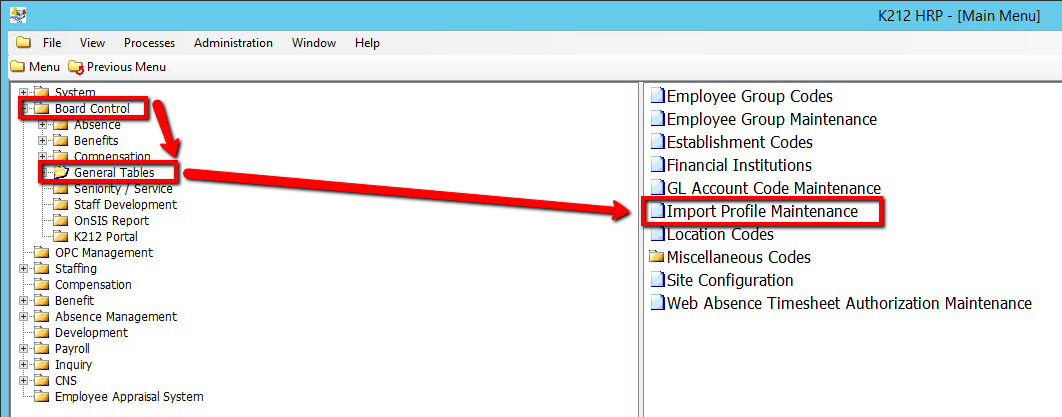Click the Miscellaneous Codes folder icon
The image size is (1062, 417).
point(657,258)
